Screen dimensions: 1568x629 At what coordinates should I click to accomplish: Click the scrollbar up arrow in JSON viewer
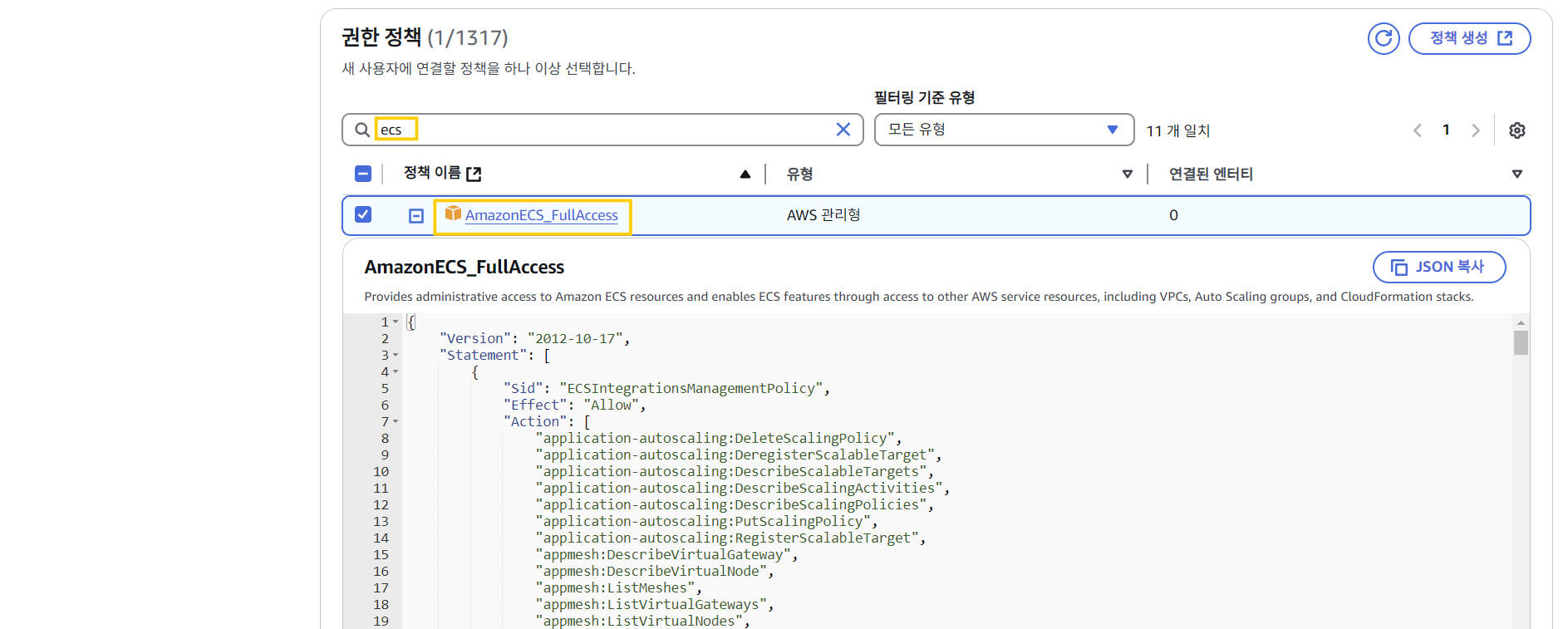coord(1521,322)
